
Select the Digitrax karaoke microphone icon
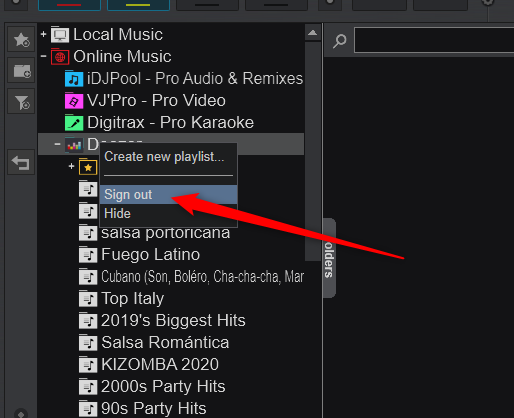click(74, 123)
